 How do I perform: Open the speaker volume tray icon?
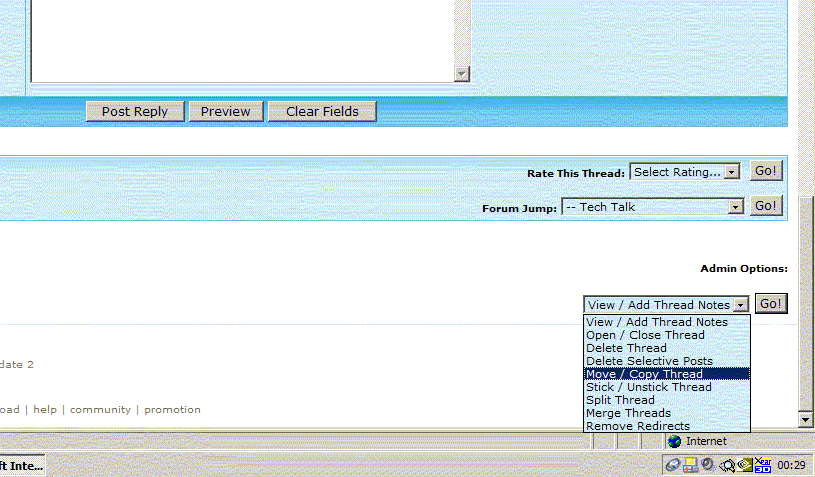coord(707,464)
